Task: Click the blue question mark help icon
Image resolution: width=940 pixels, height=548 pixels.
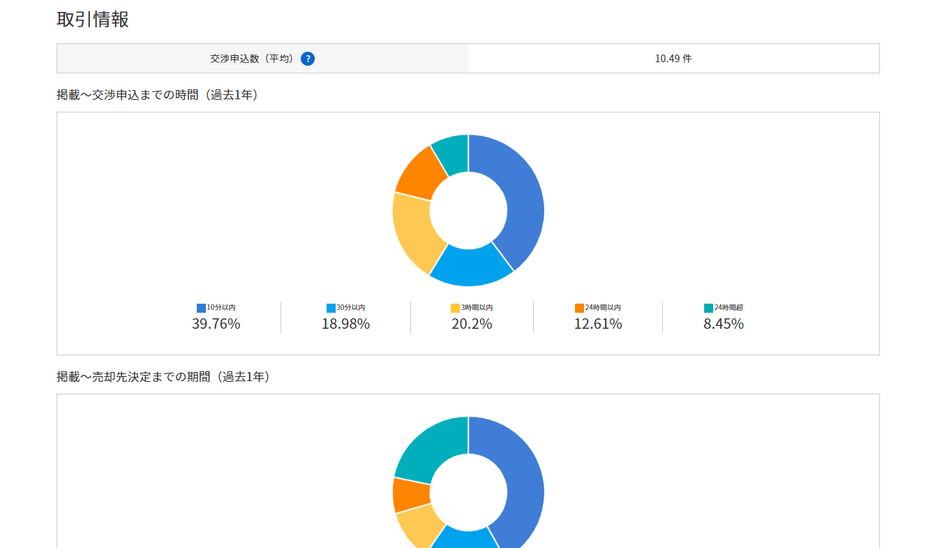Action: tap(308, 59)
